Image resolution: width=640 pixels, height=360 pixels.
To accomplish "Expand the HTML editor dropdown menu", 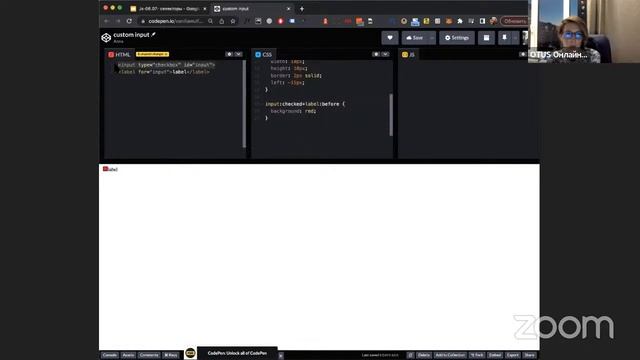I will click(x=238, y=54).
